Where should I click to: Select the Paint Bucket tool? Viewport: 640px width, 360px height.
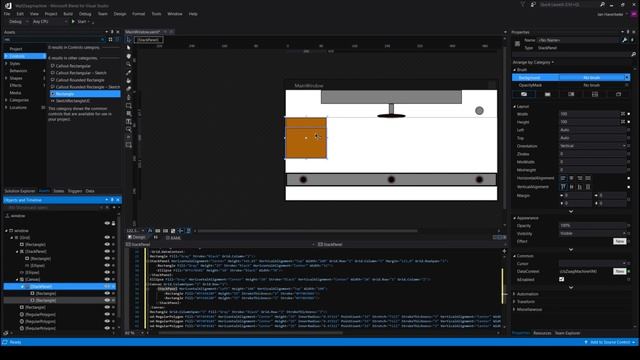coord(129,80)
